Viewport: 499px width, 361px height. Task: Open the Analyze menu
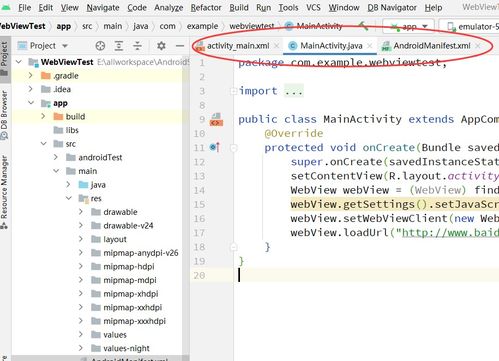(169, 7)
